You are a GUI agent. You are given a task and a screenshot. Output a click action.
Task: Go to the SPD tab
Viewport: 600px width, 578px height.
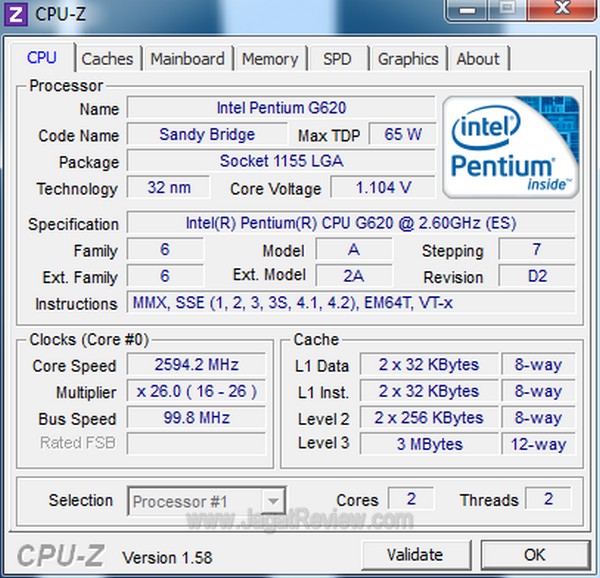(337, 59)
